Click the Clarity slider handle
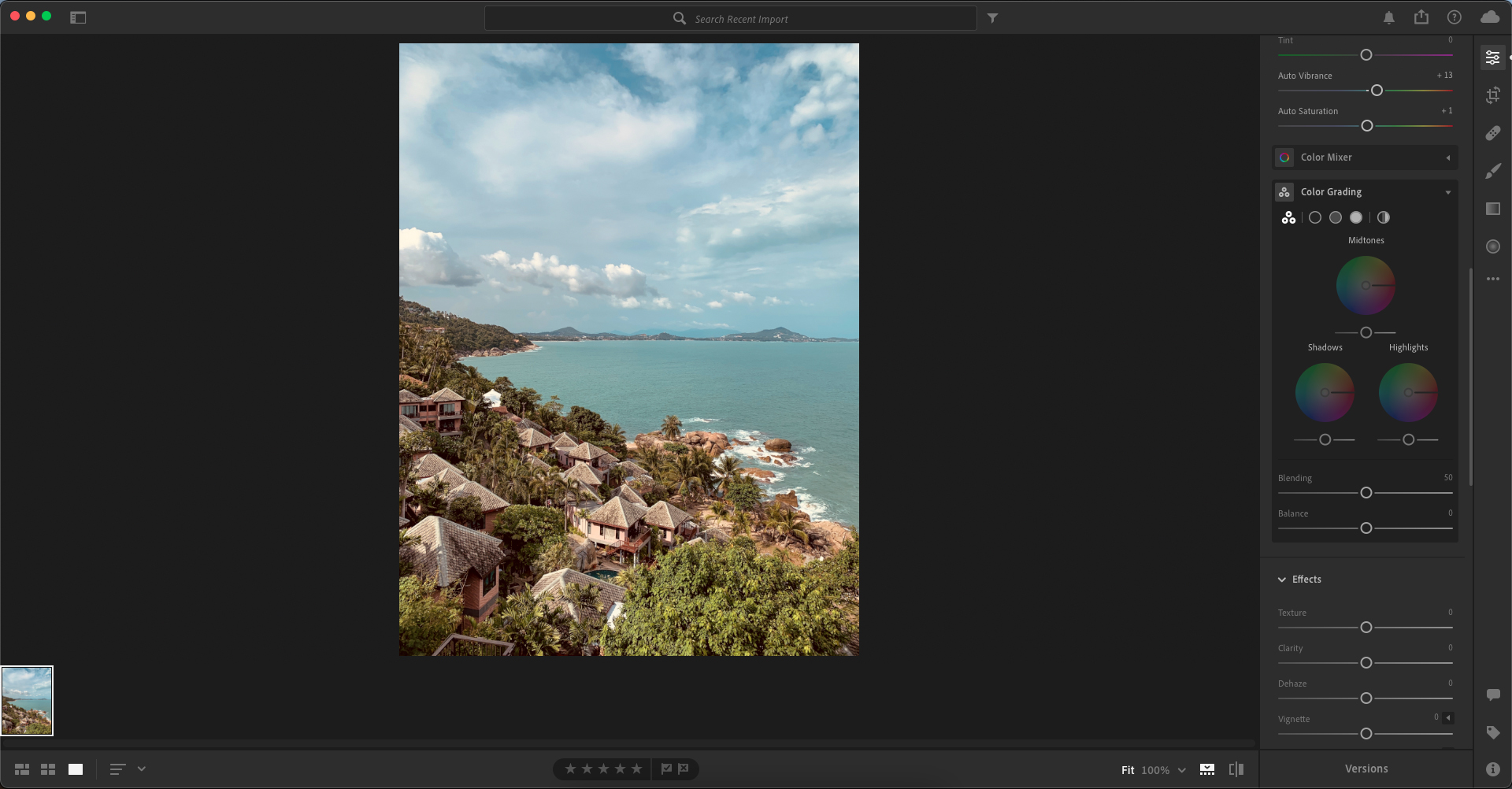The width and height of the screenshot is (1512, 789). [x=1366, y=663]
